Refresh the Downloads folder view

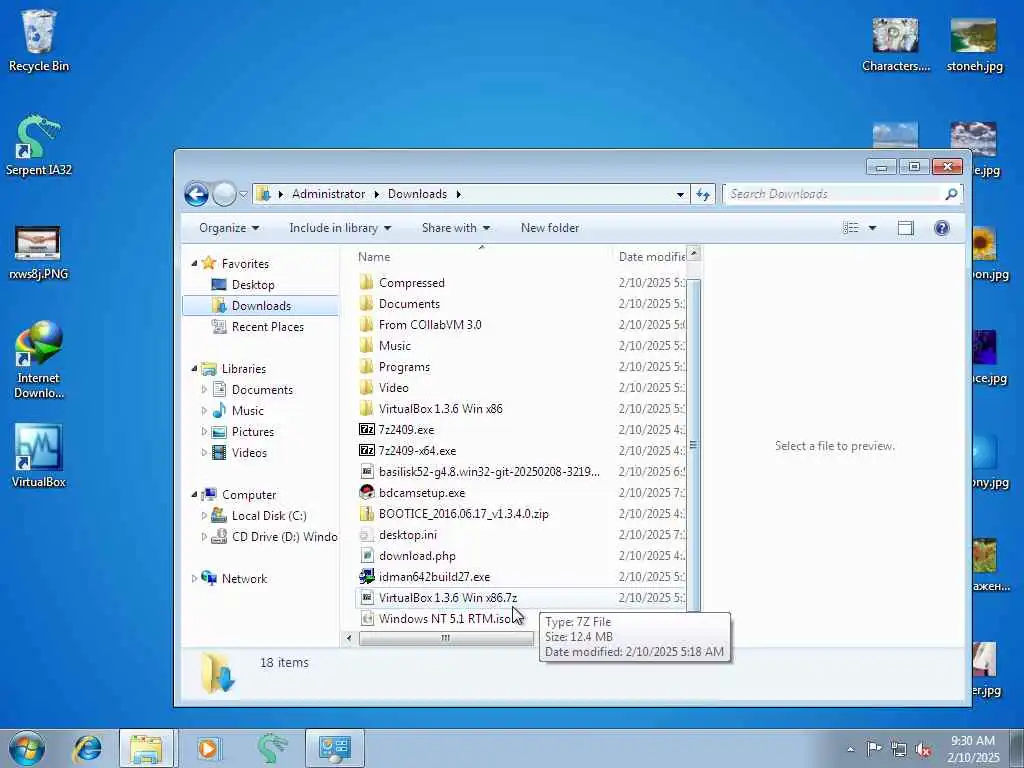pos(703,194)
